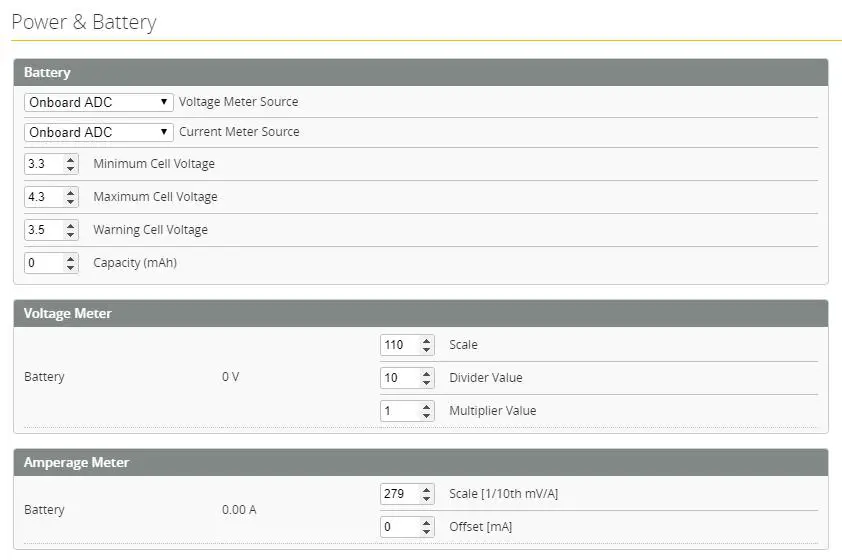Increase voltage Scale with up arrow
842x560 pixels.
427,341
